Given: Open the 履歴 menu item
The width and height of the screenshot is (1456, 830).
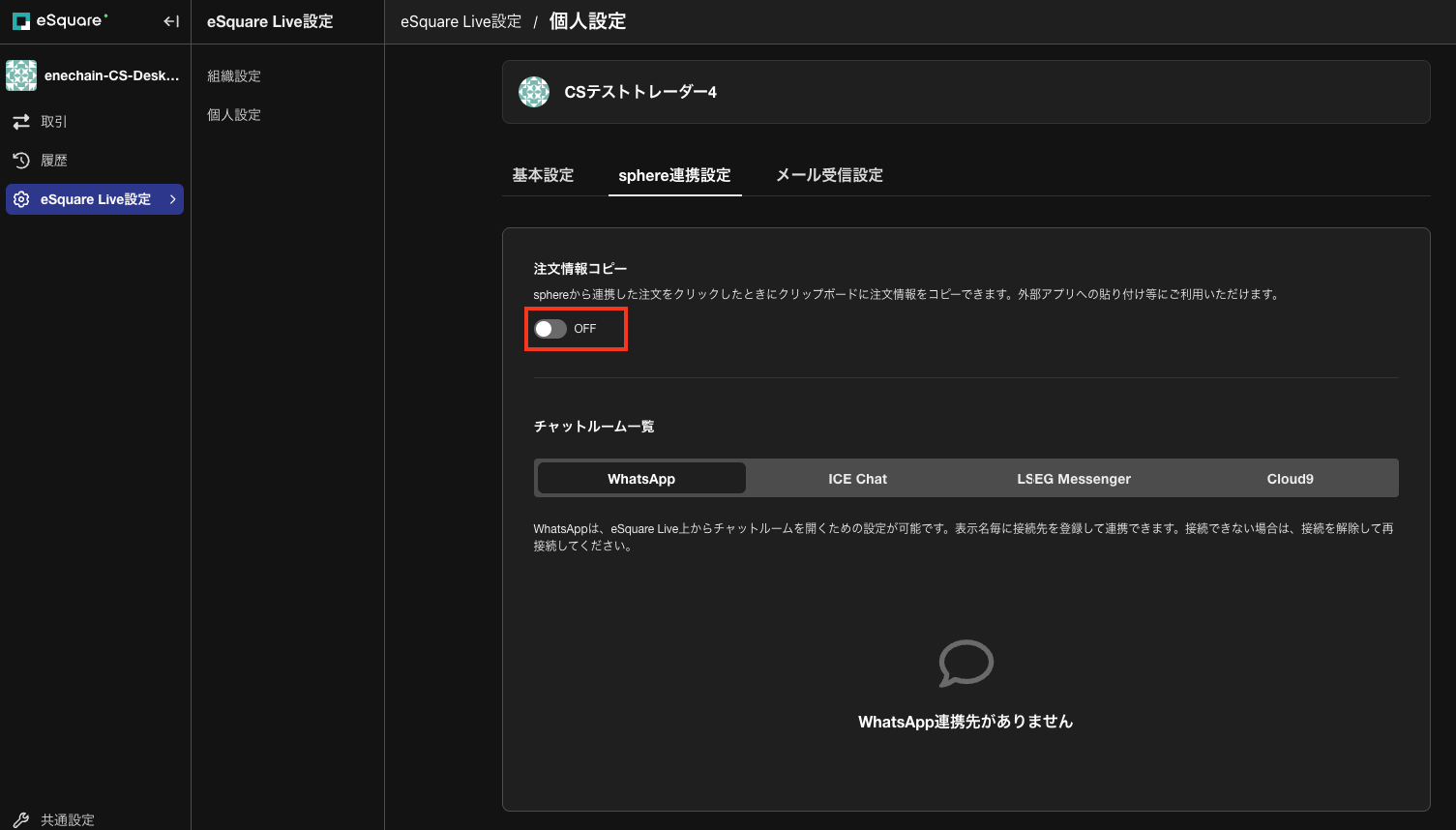Looking at the screenshot, I should [95, 161].
